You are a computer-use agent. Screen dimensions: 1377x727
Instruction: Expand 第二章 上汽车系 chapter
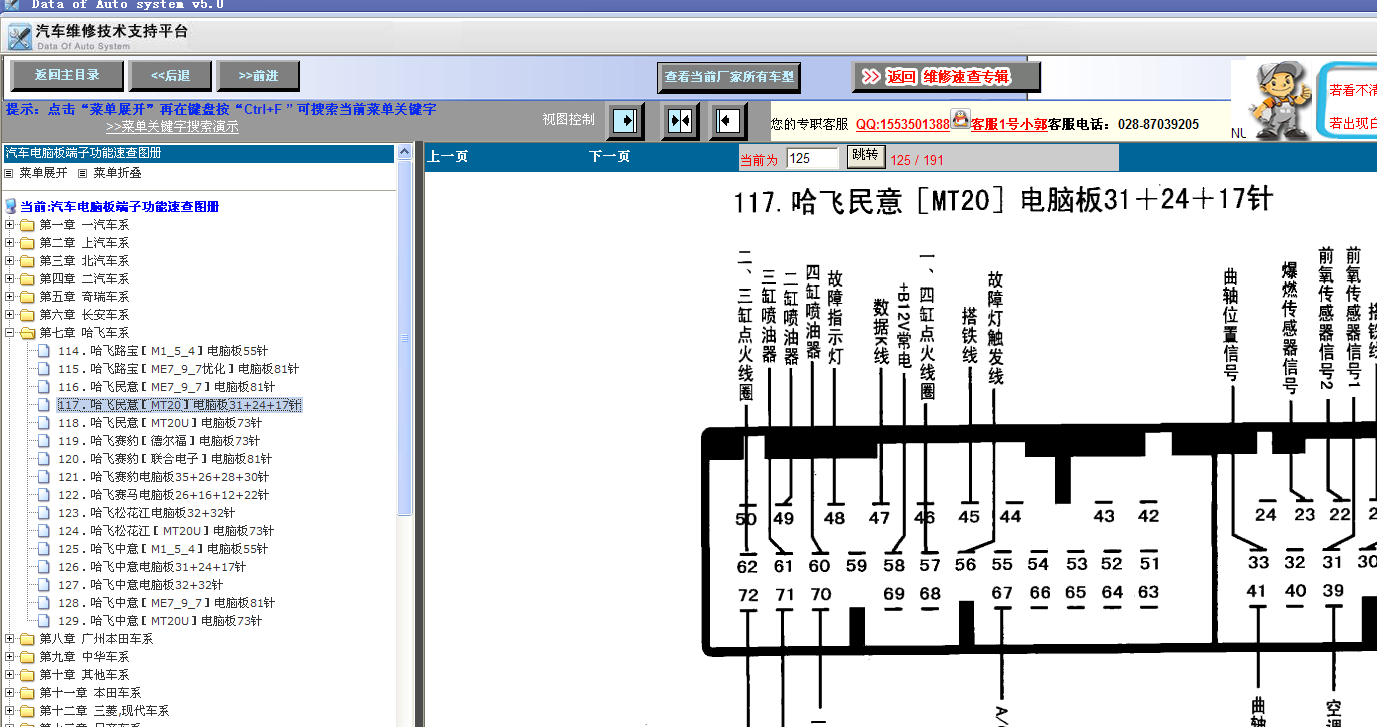(10, 243)
